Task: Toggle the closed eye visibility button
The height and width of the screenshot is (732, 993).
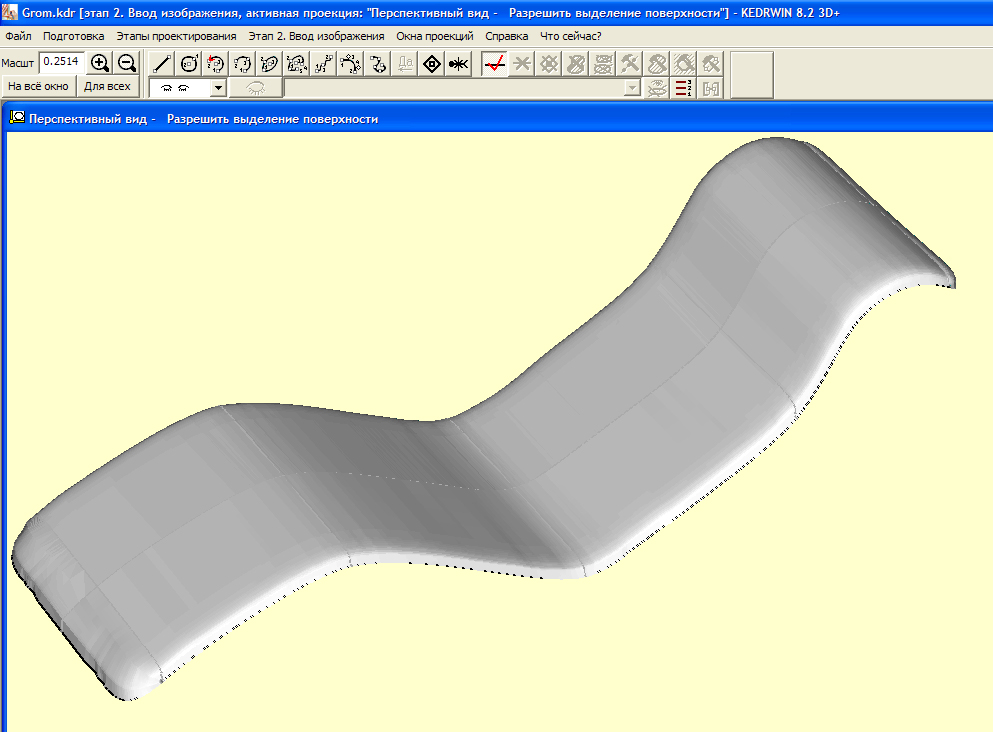Action: tap(255, 88)
